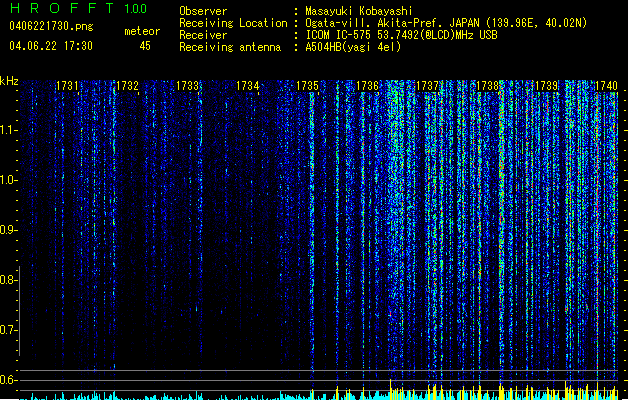
Task: Click the 1.0 kHz axis label
Action: coord(8,180)
